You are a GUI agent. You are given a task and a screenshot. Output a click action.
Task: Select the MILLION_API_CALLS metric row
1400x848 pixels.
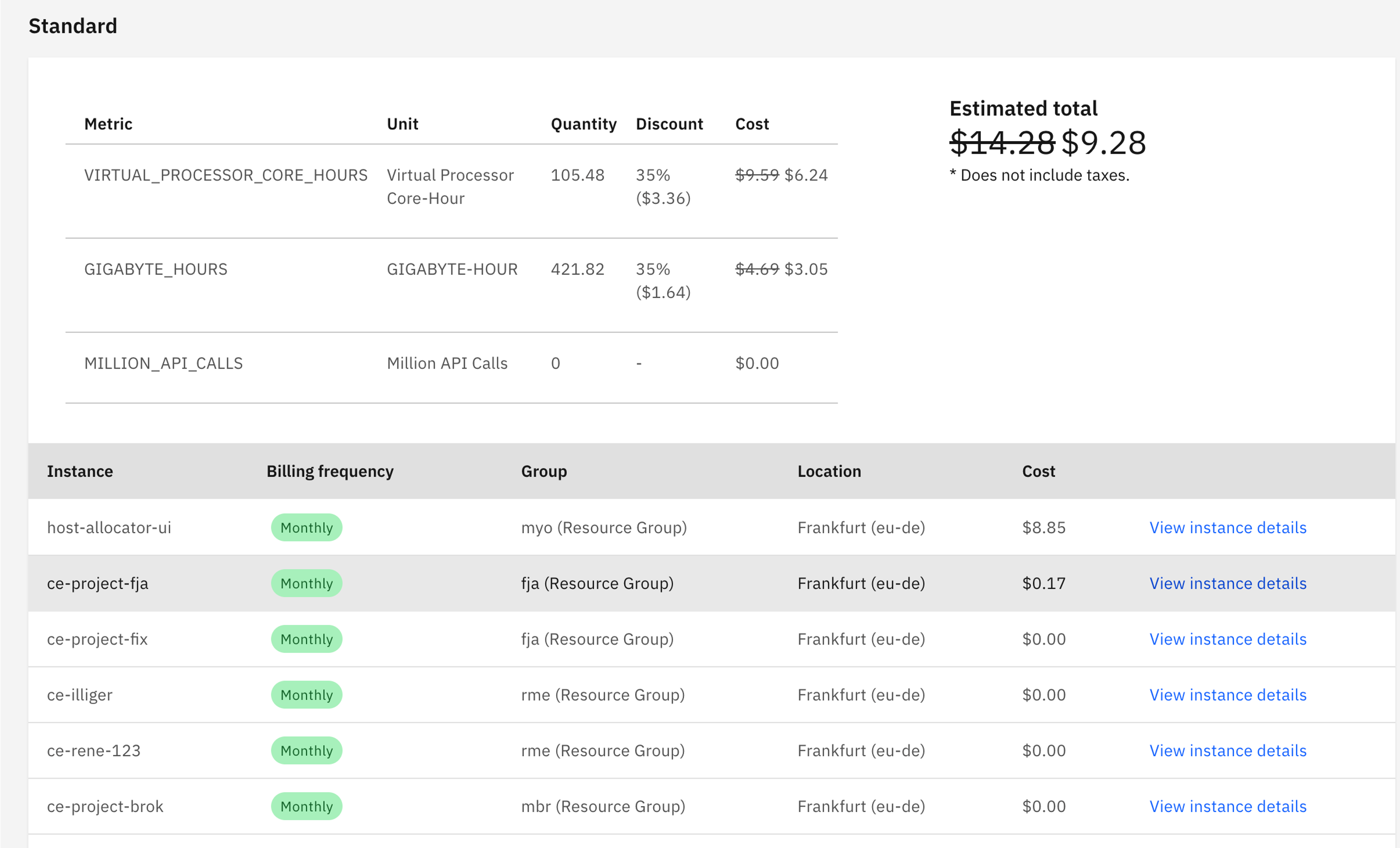click(x=164, y=363)
